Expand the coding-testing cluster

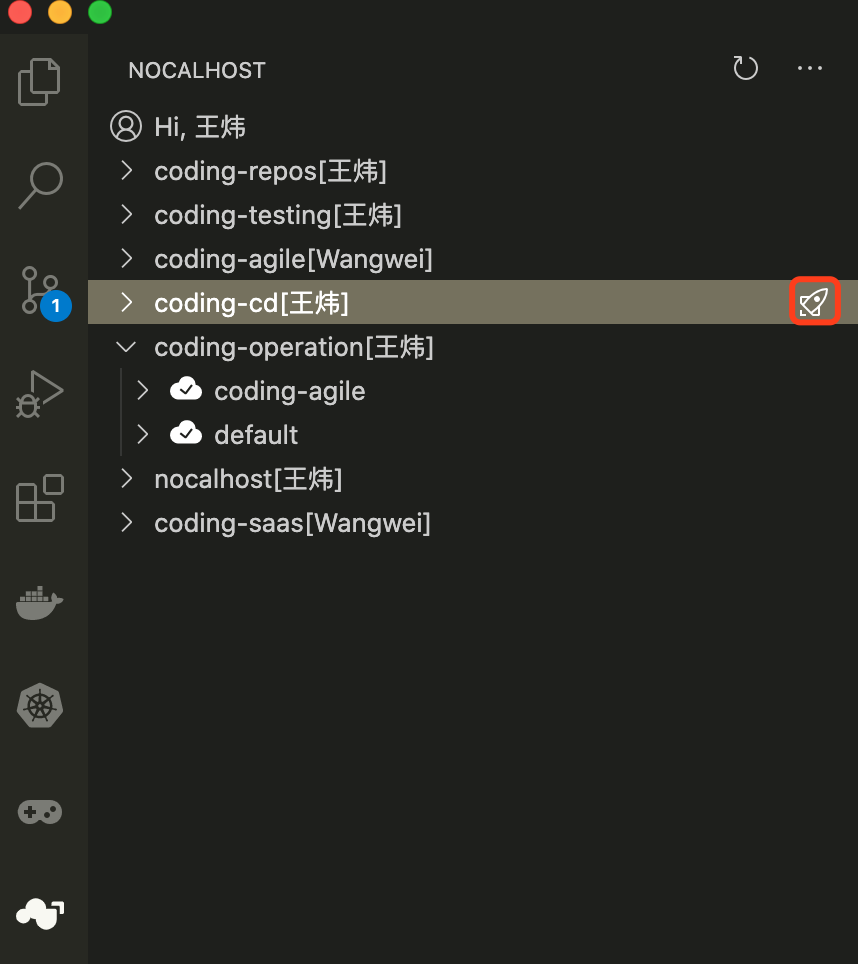[126, 215]
